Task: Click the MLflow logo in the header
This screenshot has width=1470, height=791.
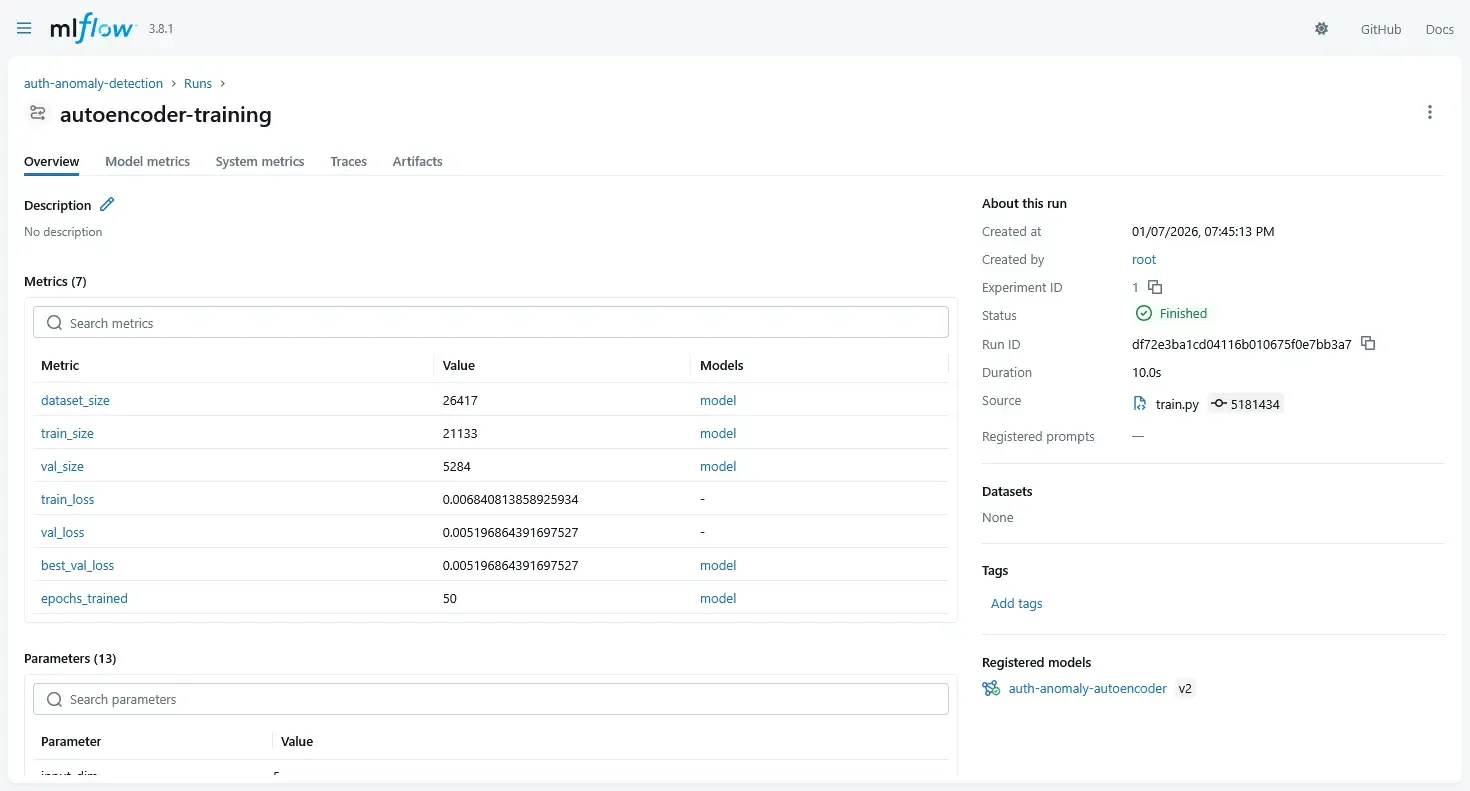Action: (x=93, y=28)
